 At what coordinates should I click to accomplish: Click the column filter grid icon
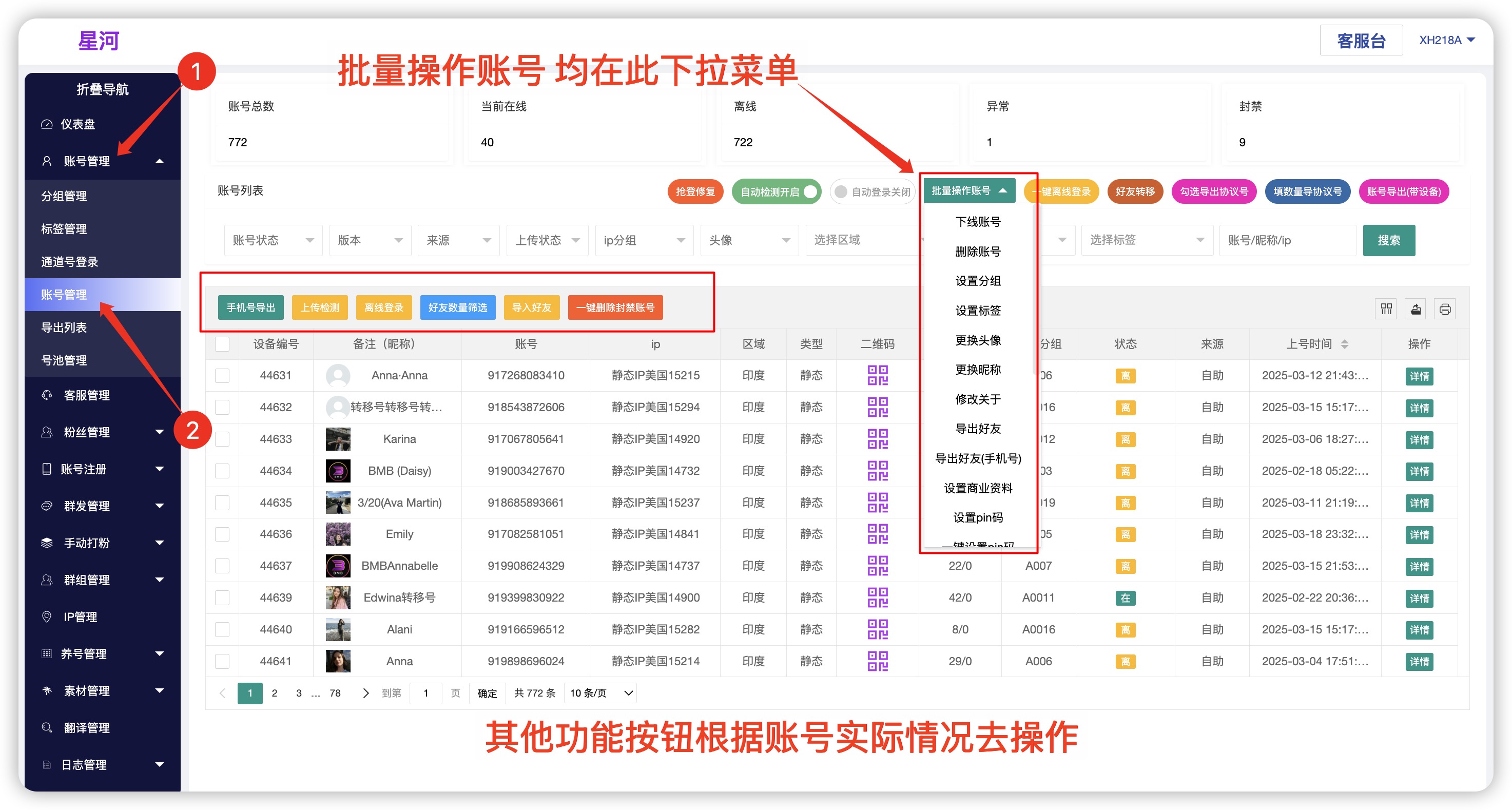pyautogui.click(x=1386, y=308)
